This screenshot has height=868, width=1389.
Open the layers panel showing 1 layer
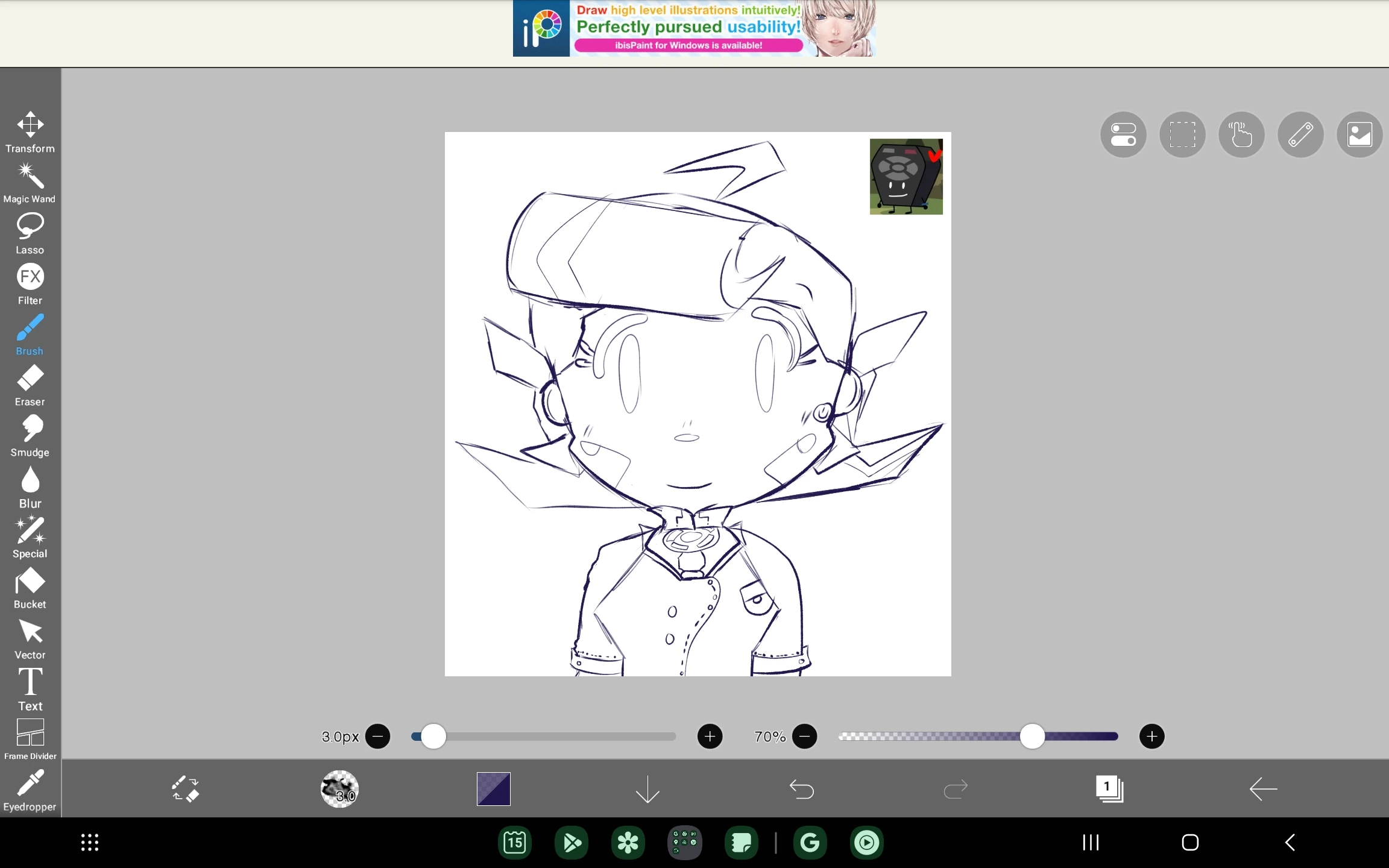click(x=1109, y=789)
